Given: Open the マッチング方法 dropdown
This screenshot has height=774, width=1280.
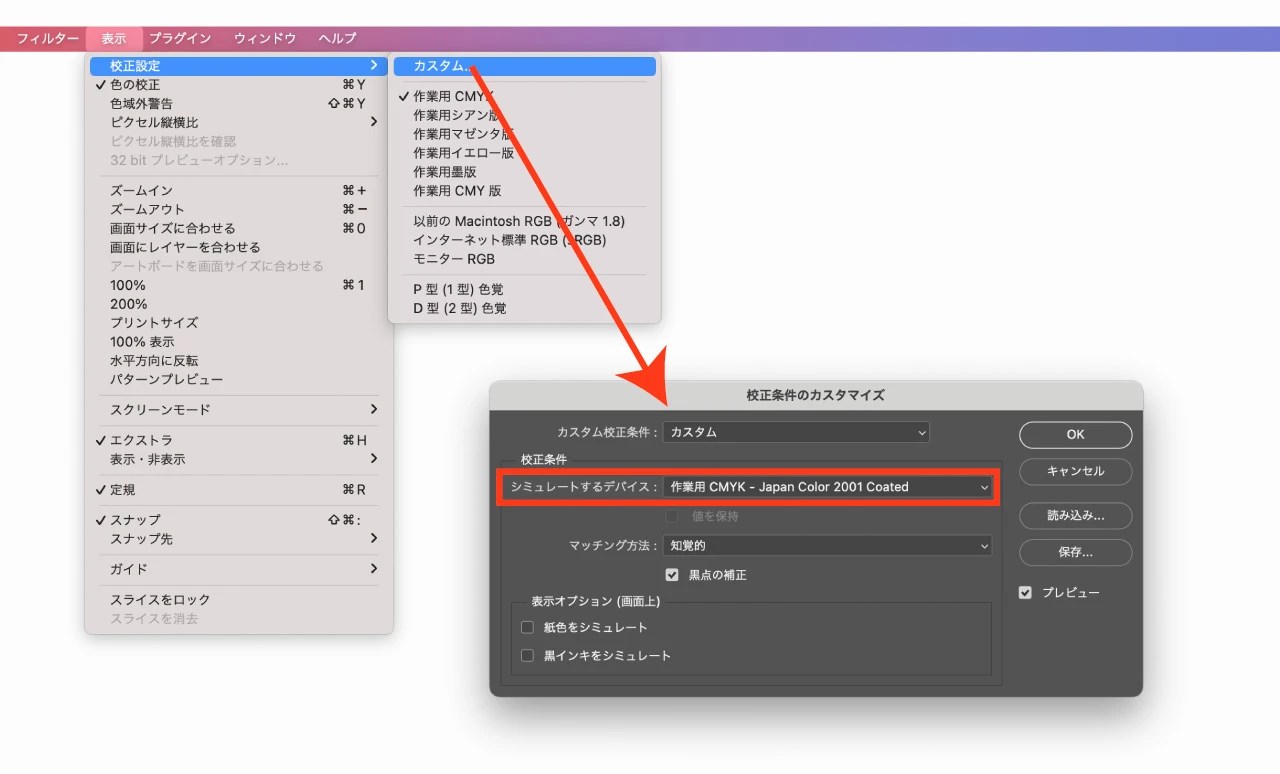Looking at the screenshot, I should [828, 547].
